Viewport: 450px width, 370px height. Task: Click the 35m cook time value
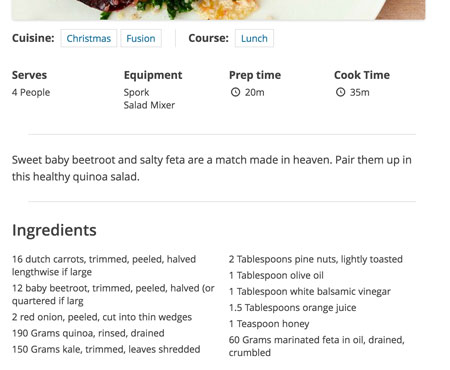point(360,92)
